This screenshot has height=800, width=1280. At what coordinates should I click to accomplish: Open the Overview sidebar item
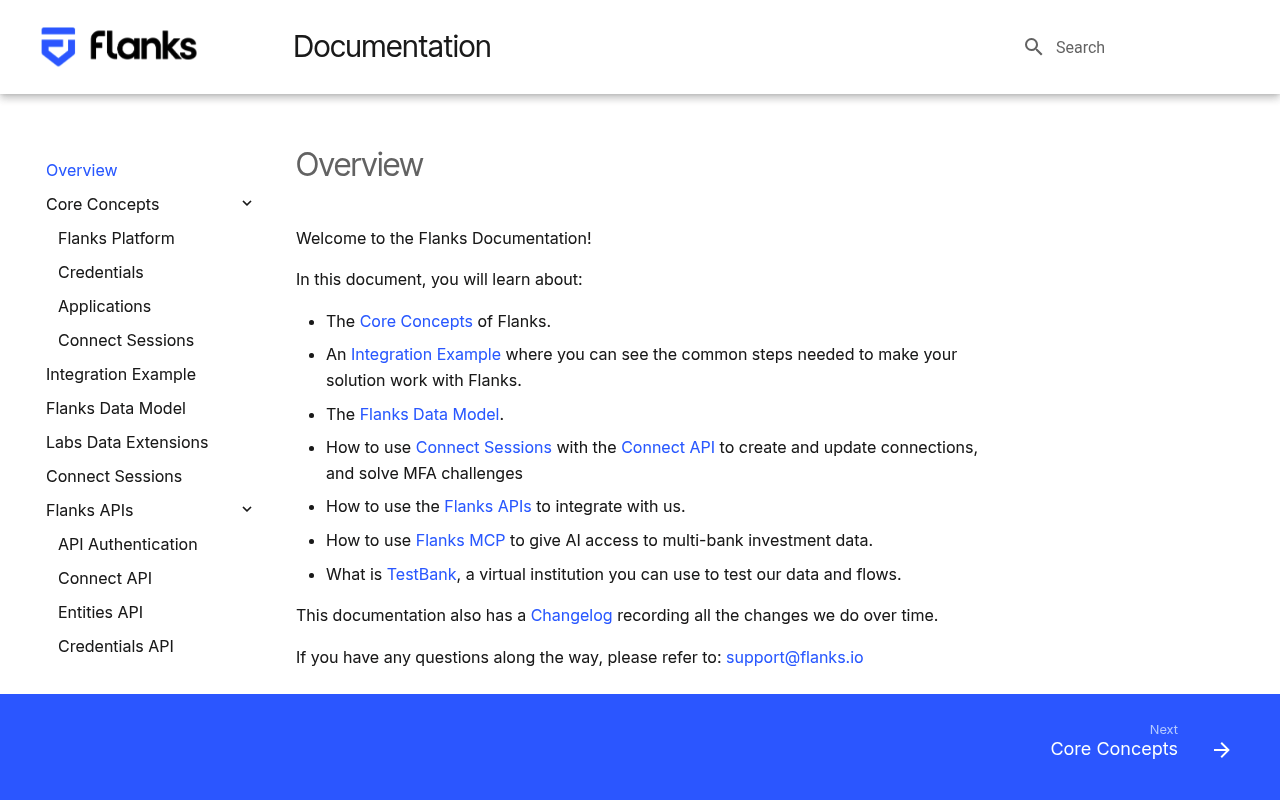82,170
